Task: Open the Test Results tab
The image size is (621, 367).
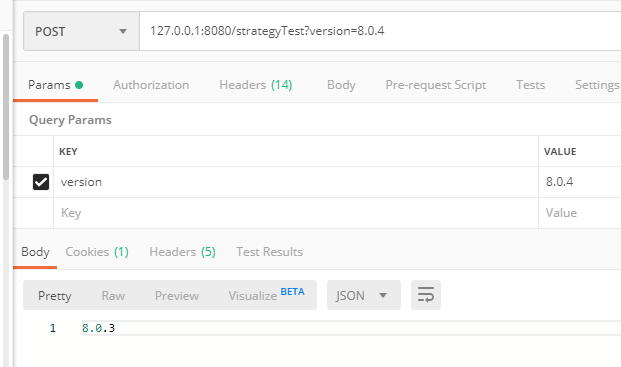Action: 269,252
